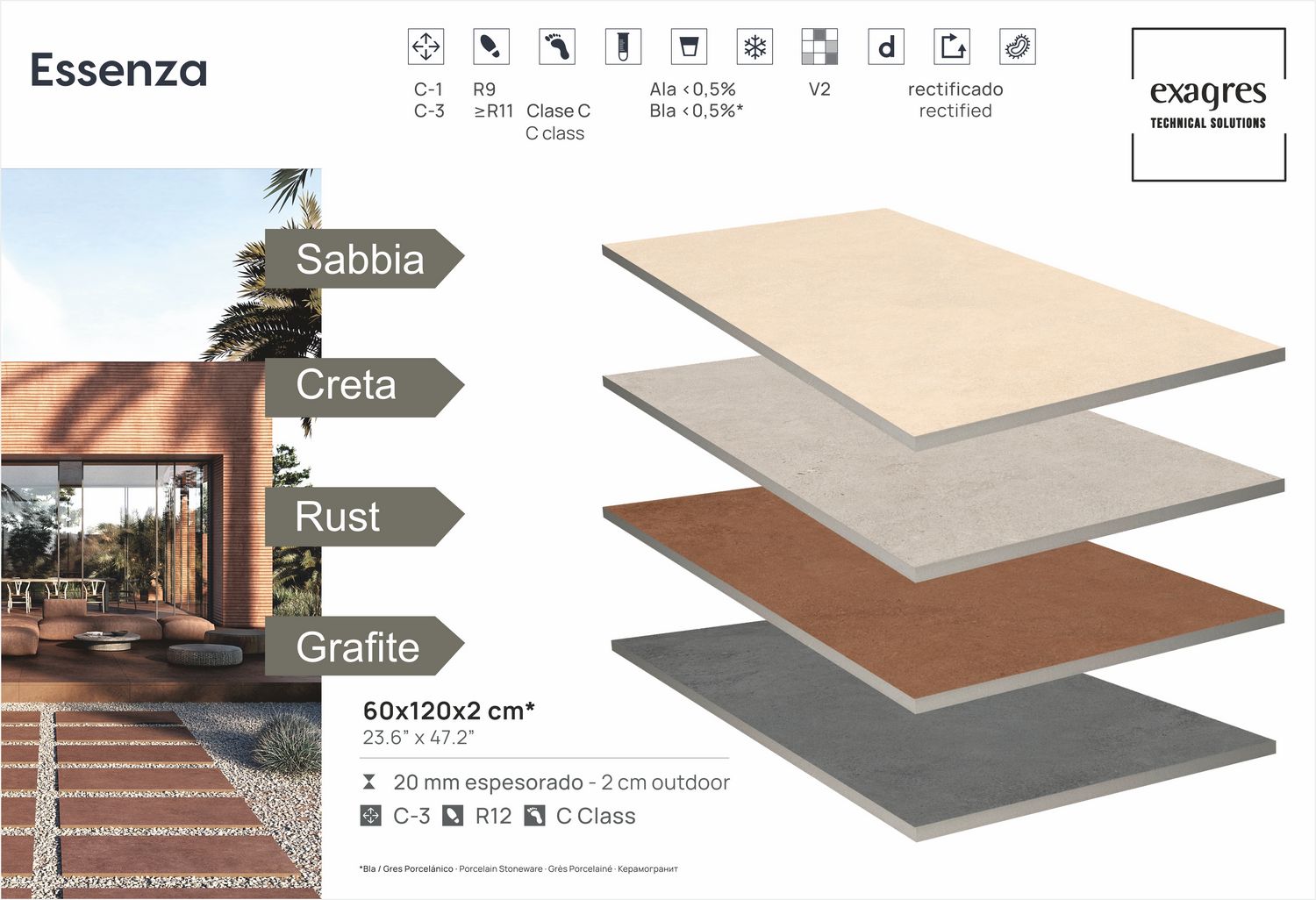Click the four-arrow icon above C-1
Screen dimensions: 1316x900
[426, 46]
